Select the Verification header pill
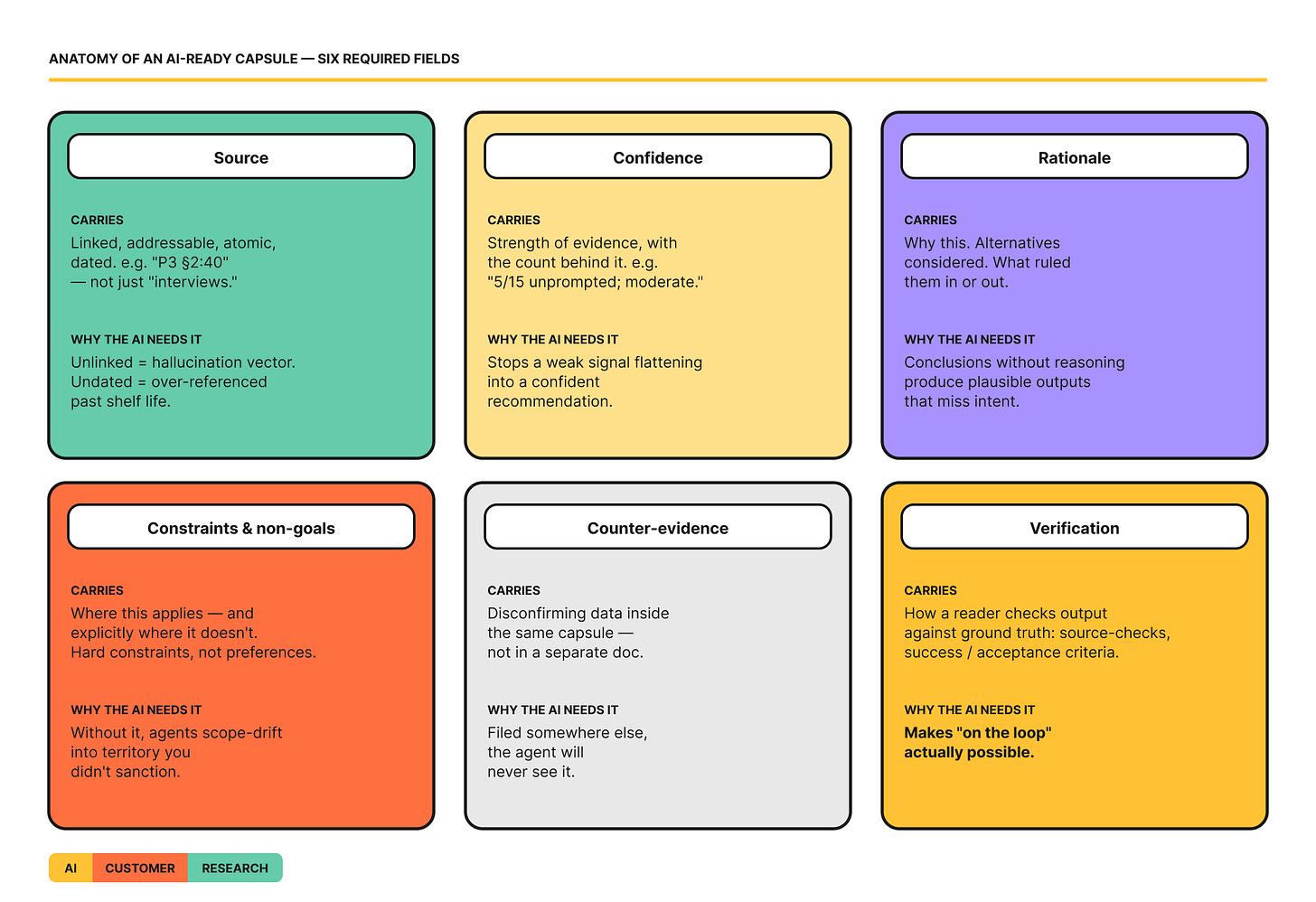The image size is (1316, 902). 1075,527
